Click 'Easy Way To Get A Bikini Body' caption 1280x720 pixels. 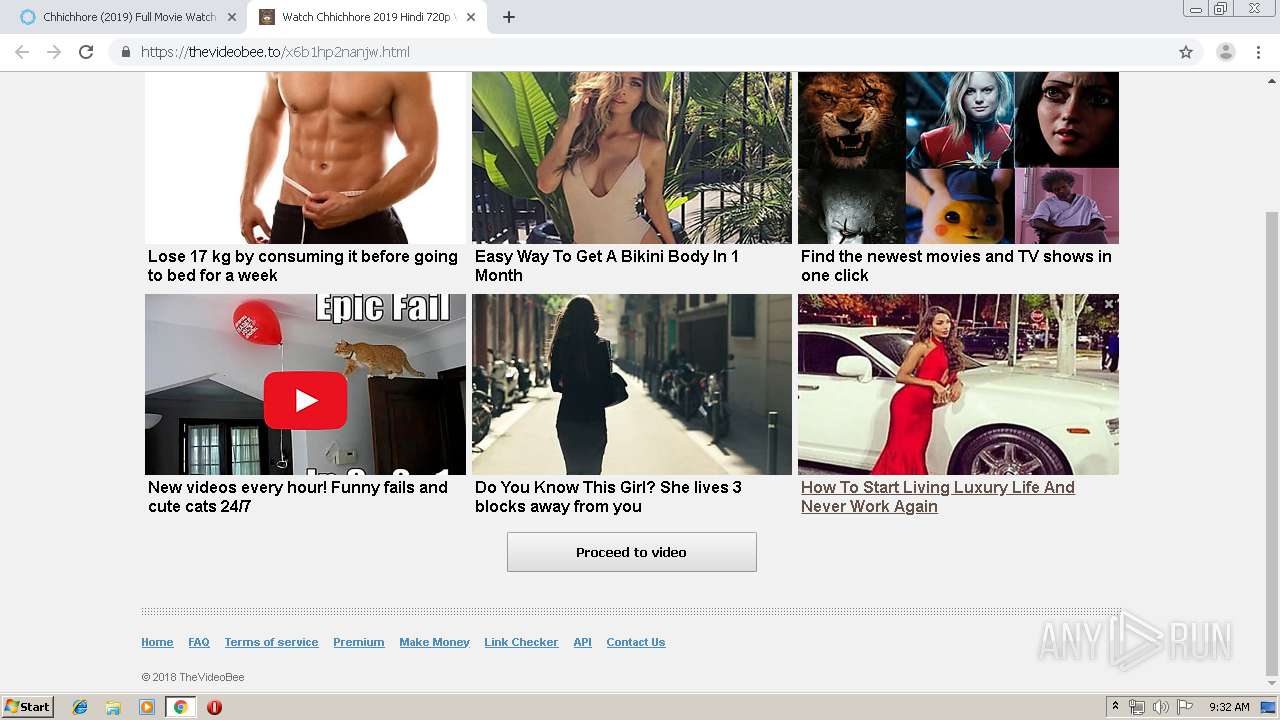click(607, 266)
